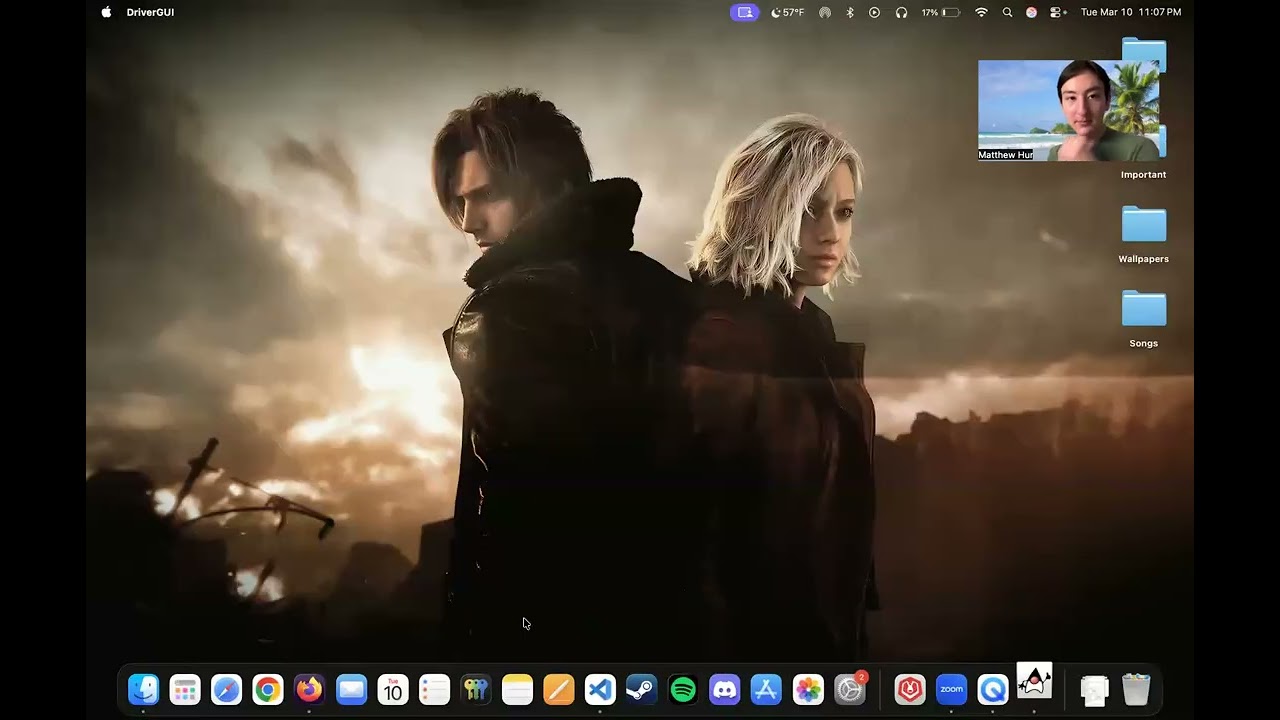The width and height of the screenshot is (1280, 720).
Task: Open the DriverGUI application menu
Action: 150,12
